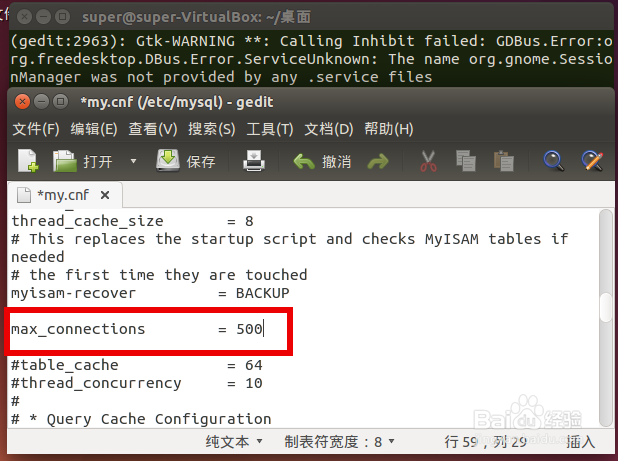Maximize the terminal window behind gedit

coord(62,17)
